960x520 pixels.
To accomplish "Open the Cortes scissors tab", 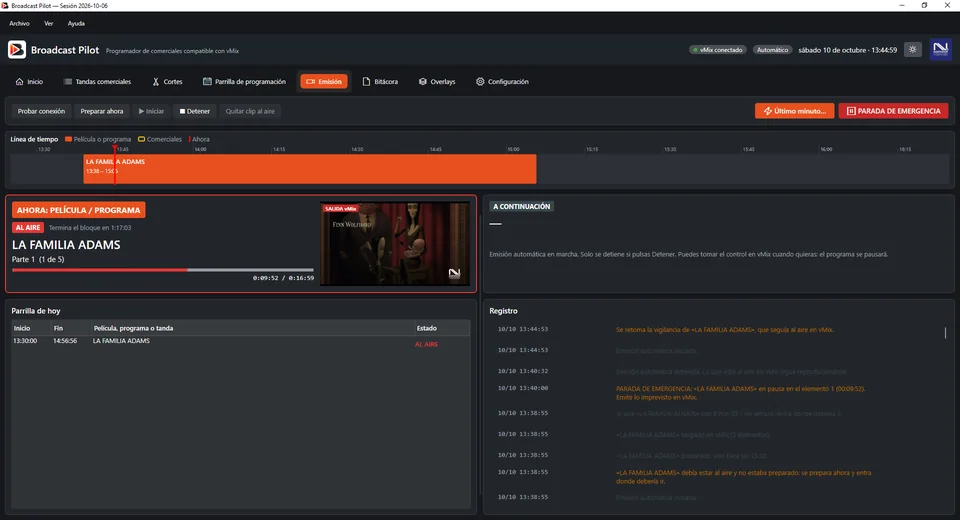I will pyautogui.click(x=167, y=81).
